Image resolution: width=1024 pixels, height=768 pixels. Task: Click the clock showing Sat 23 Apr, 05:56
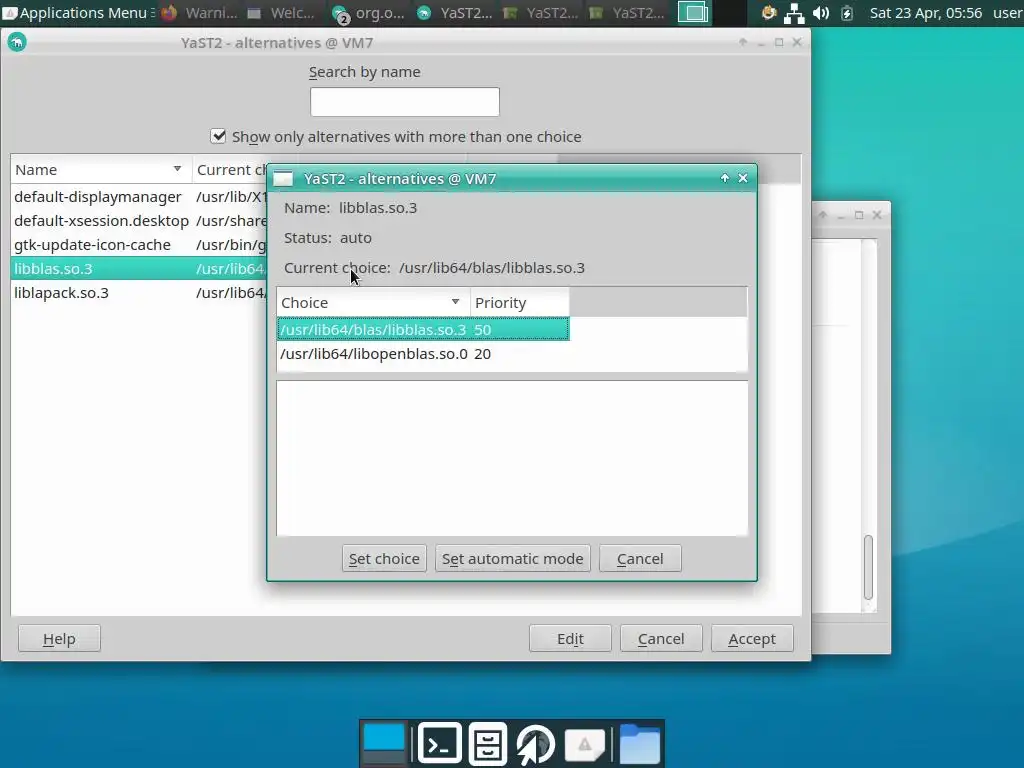pos(925,12)
